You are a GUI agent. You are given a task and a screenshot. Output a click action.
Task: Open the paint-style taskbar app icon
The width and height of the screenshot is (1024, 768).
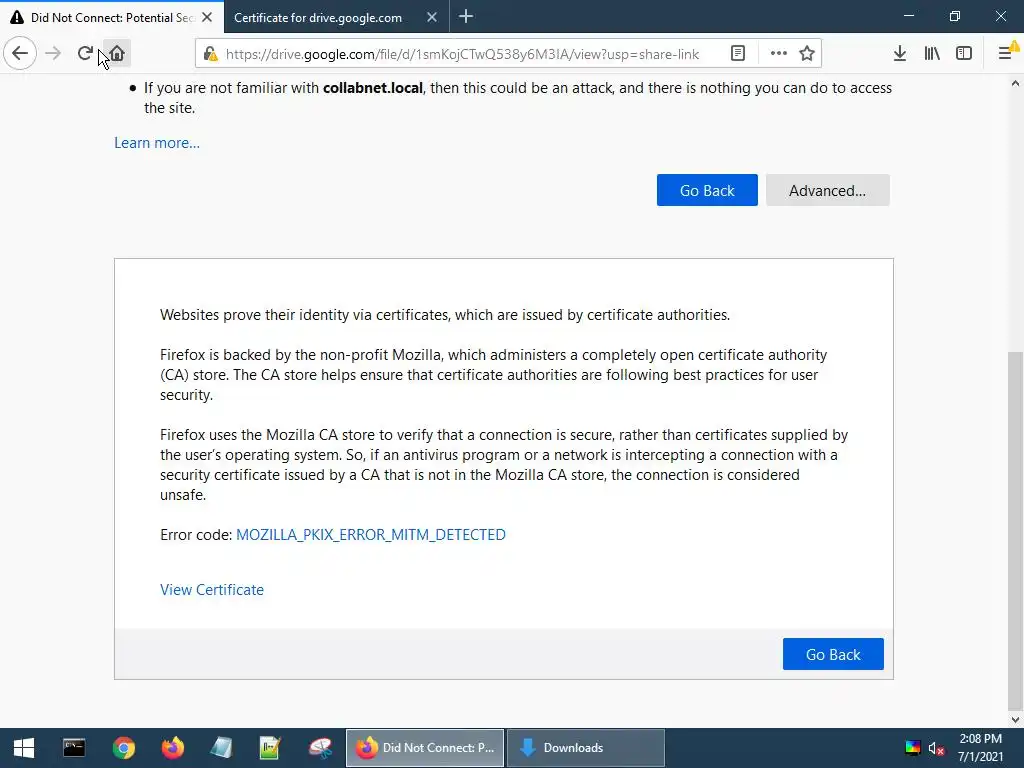click(x=320, y=748)
